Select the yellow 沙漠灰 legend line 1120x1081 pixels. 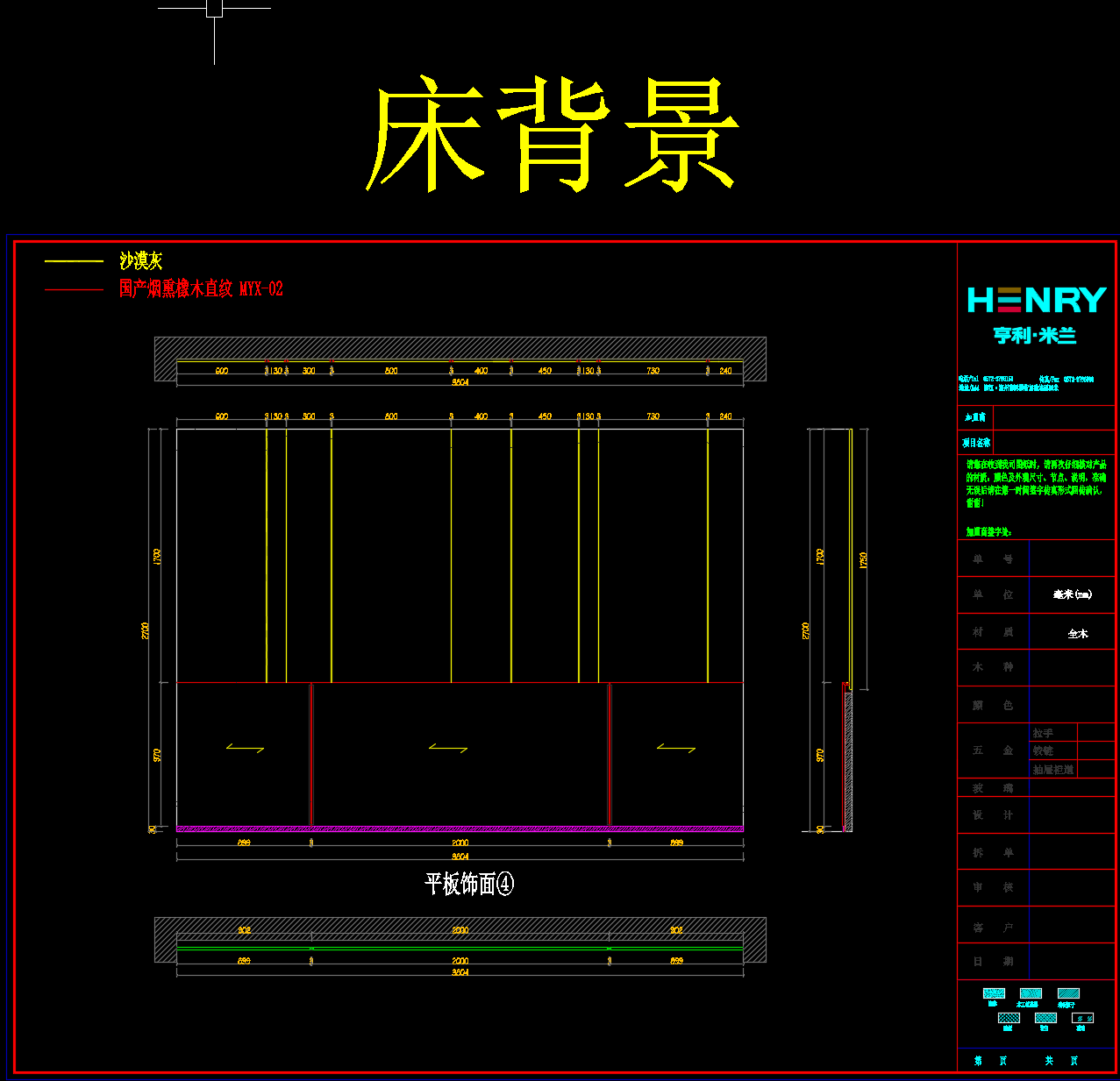coord(74,261)
